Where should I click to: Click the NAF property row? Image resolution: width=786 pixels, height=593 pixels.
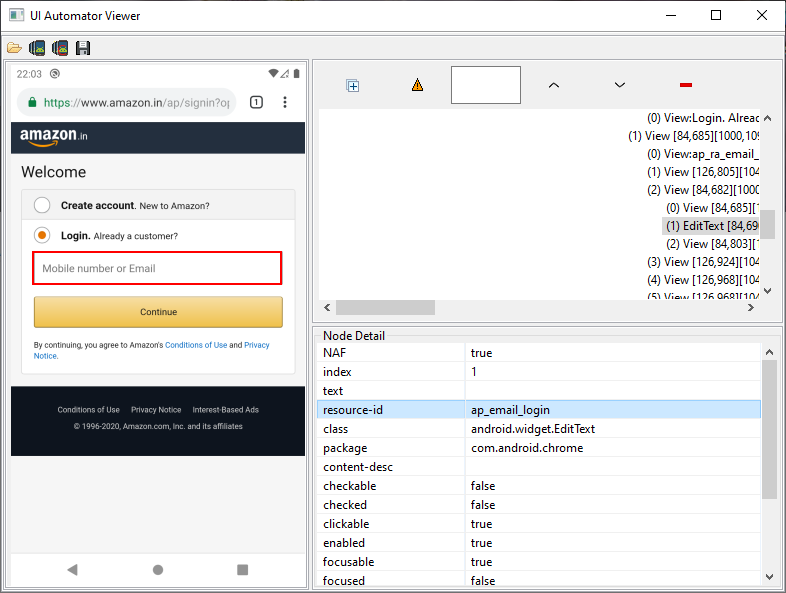tap(539, 353)
